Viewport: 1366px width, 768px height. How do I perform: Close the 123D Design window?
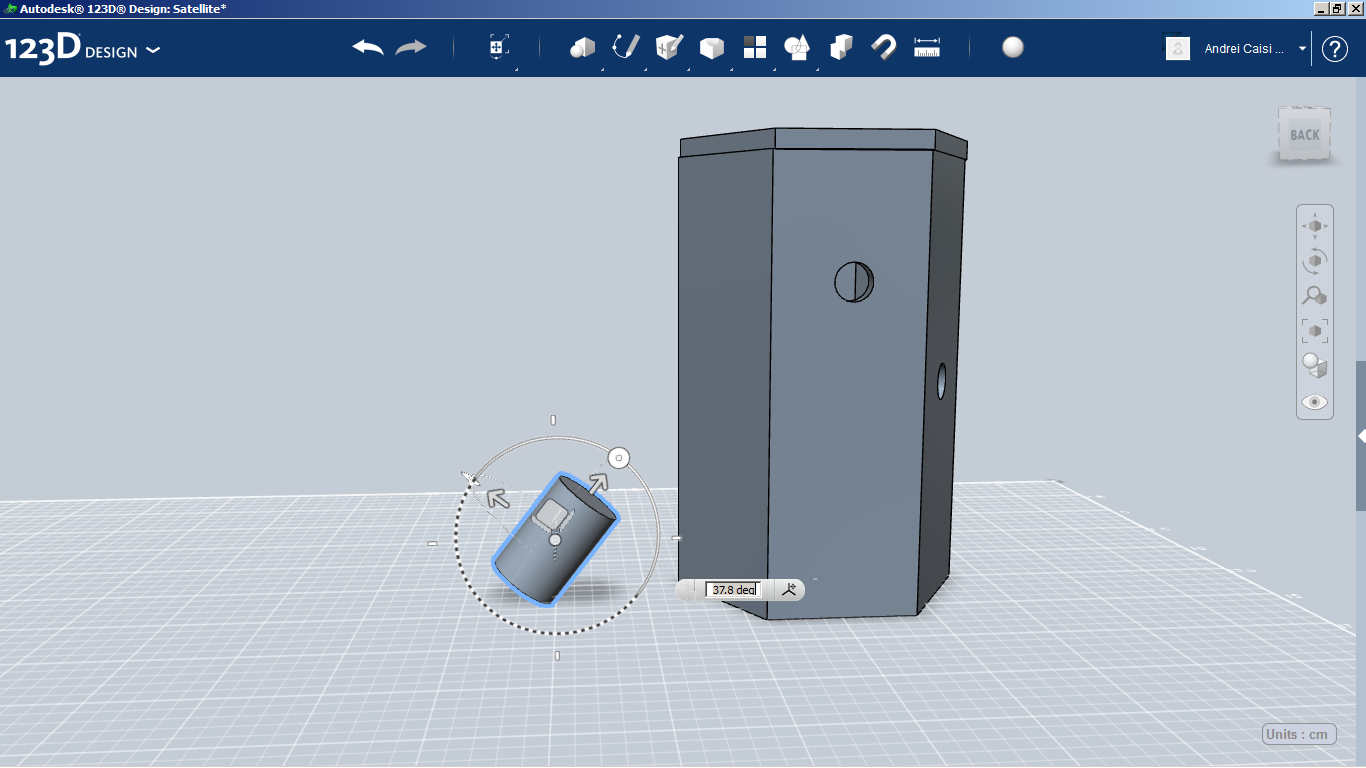pos(1355,8)
